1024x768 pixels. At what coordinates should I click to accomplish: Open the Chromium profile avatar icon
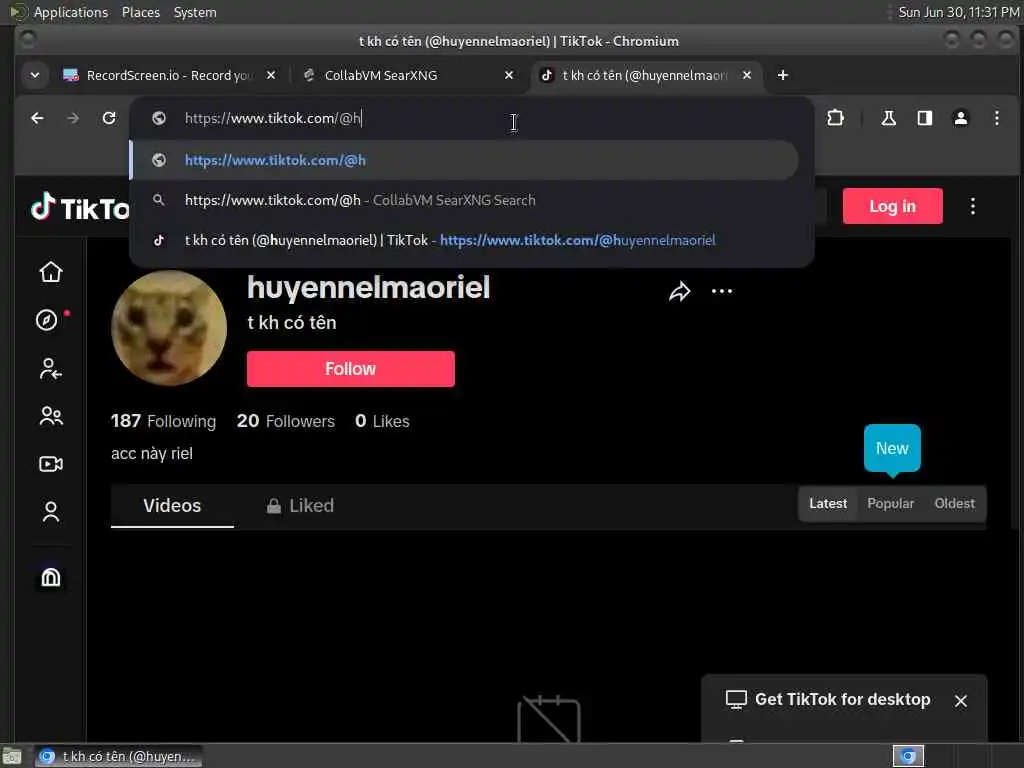961,118
